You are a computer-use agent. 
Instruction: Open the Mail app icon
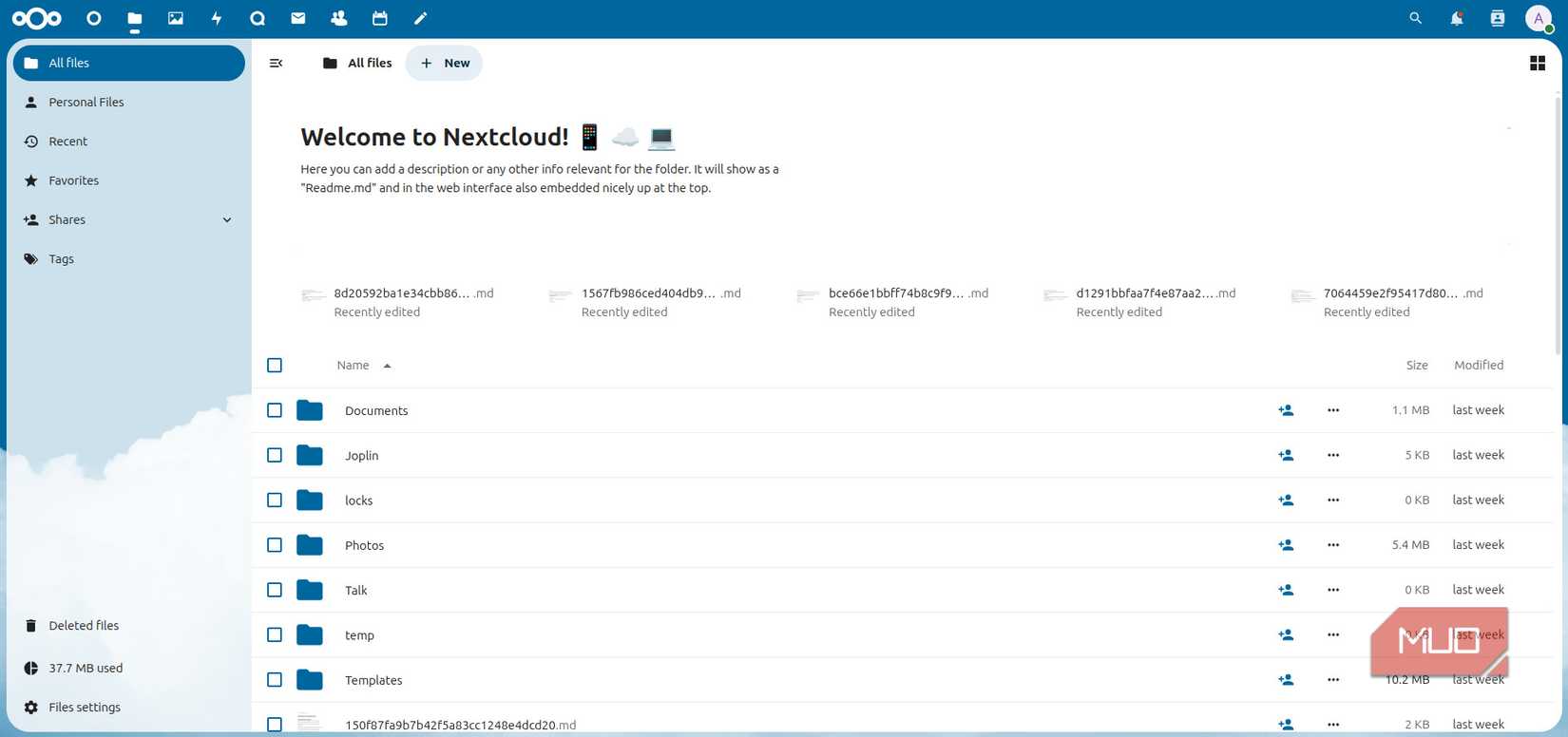point(298,18)
